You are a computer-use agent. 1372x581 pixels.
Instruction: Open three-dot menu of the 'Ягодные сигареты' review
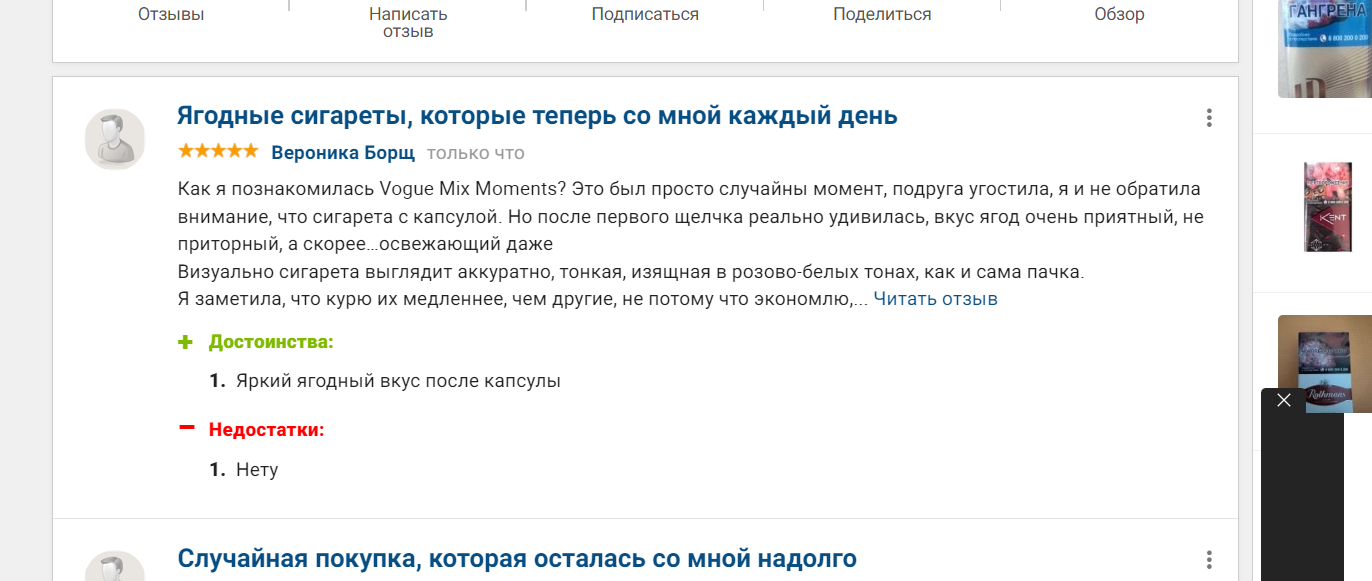point(1209,118)
